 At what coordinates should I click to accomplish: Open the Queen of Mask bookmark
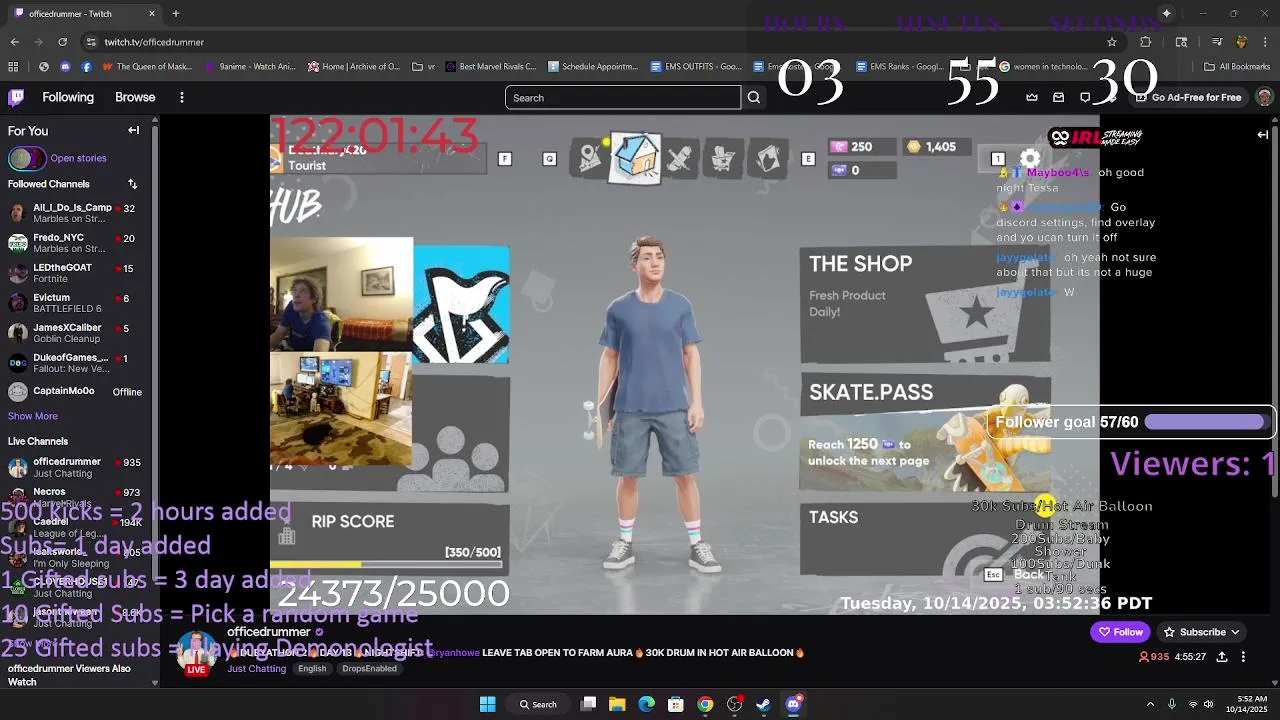[146, 67]
